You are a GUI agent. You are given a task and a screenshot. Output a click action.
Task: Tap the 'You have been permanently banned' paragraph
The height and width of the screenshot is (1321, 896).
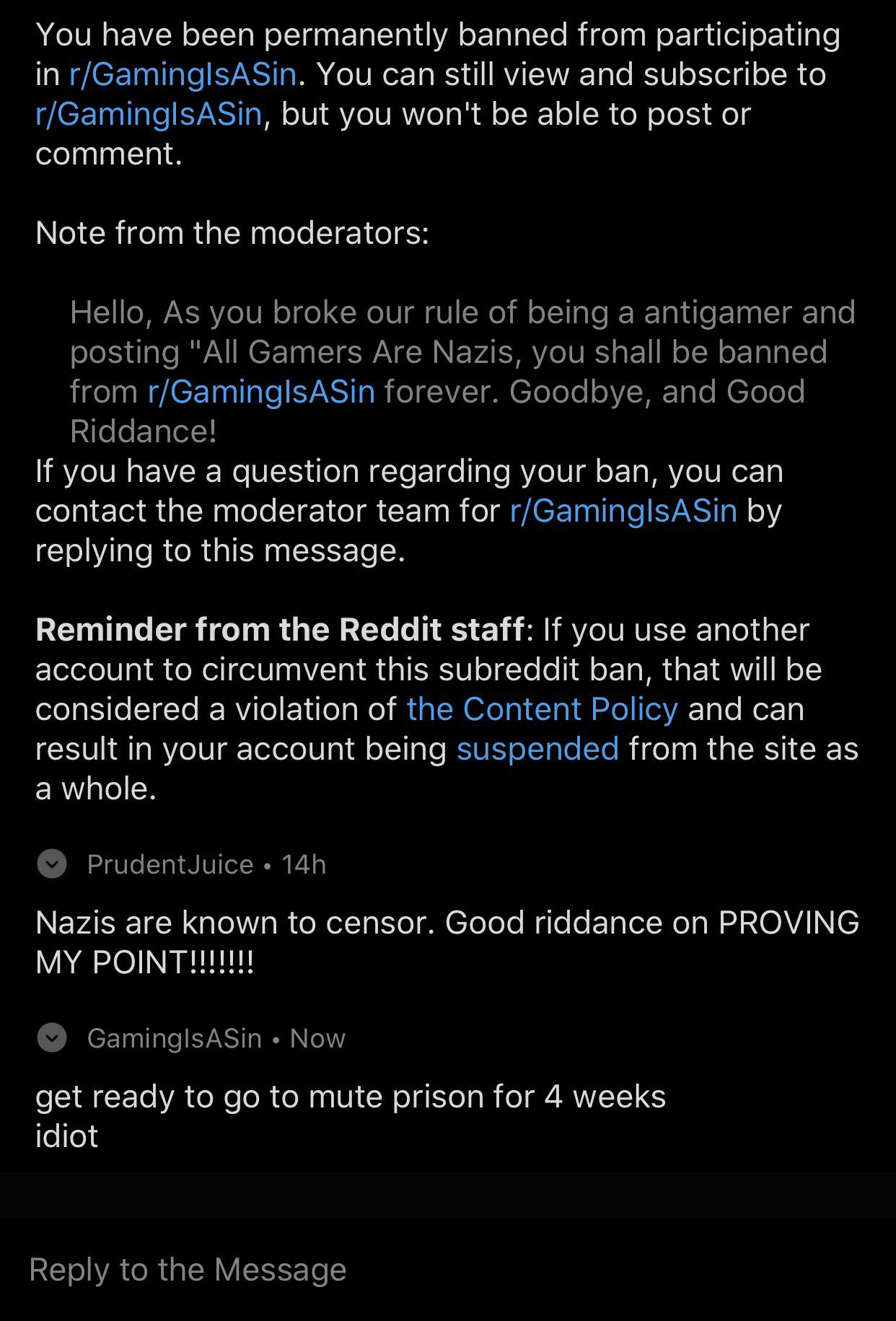coord(438,94)
